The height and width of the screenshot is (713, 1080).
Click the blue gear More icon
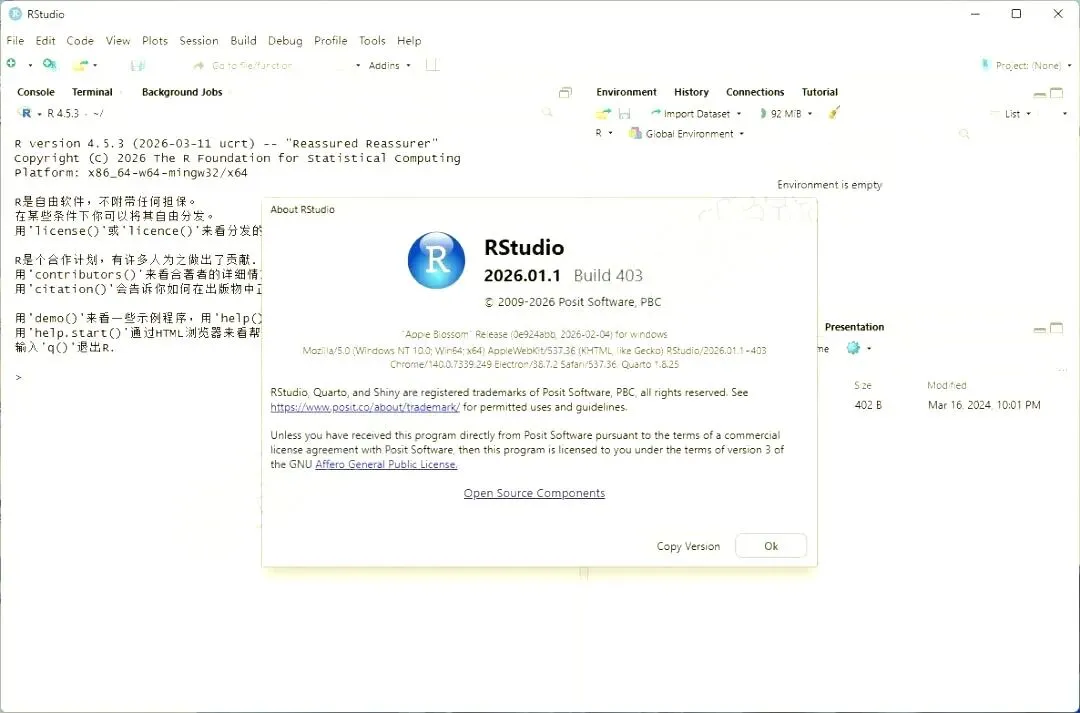tap(853, 348)
